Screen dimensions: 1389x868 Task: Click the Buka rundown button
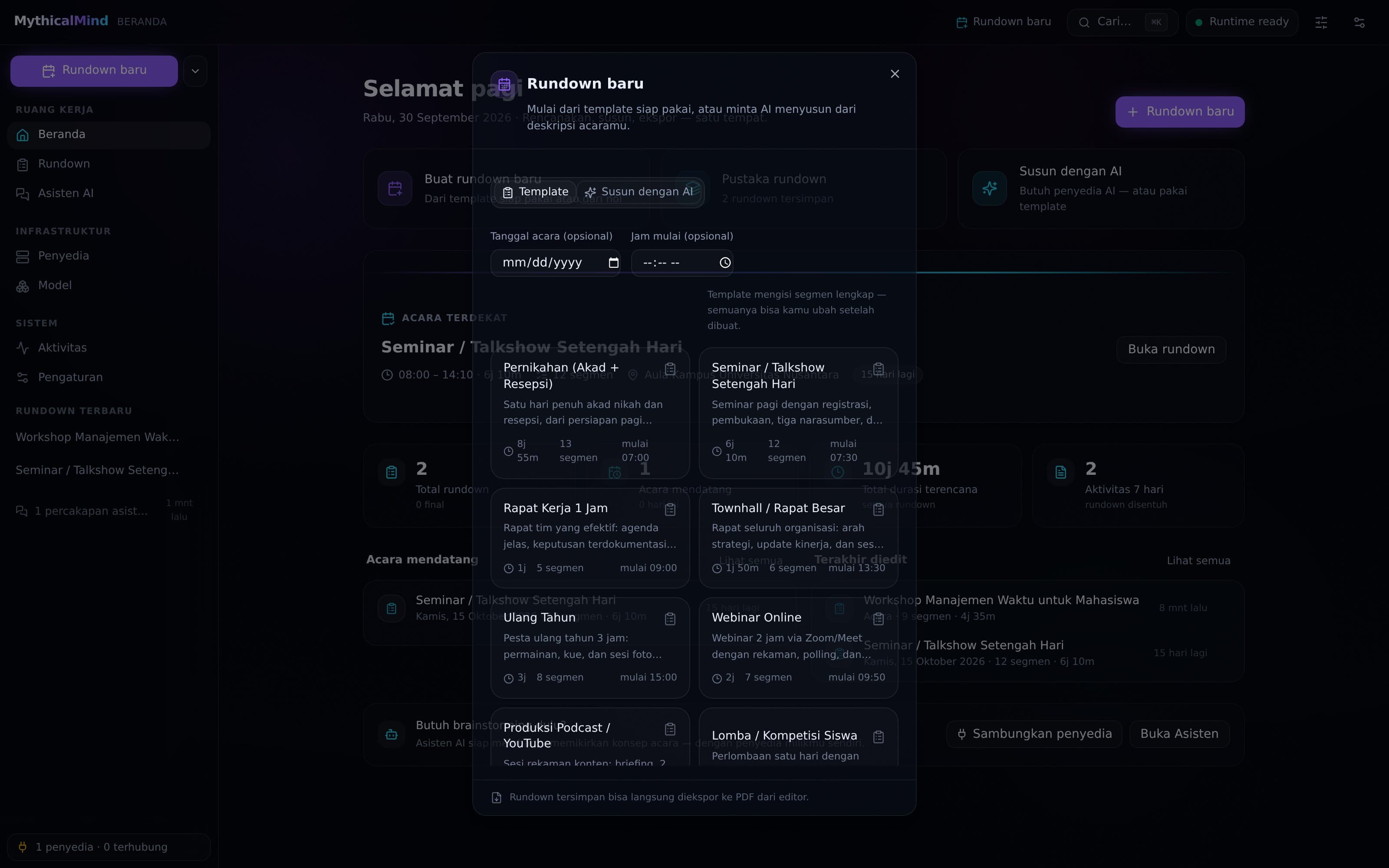tap(1171, 350)
